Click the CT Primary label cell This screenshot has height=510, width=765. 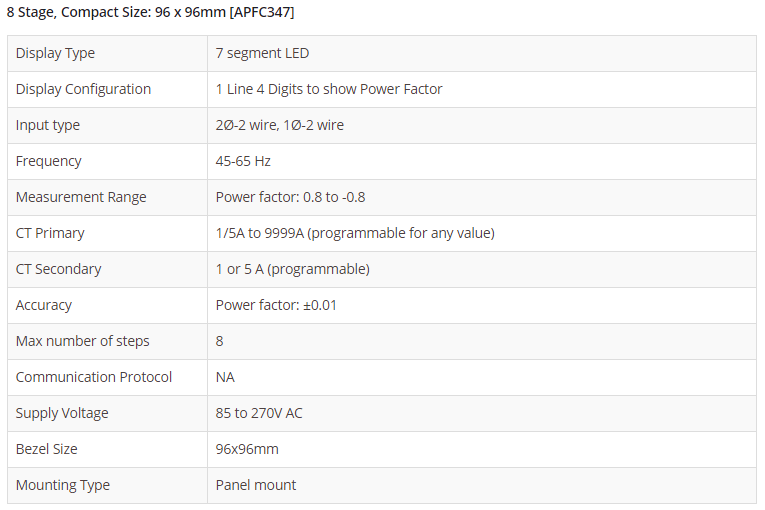click(50, 233)
